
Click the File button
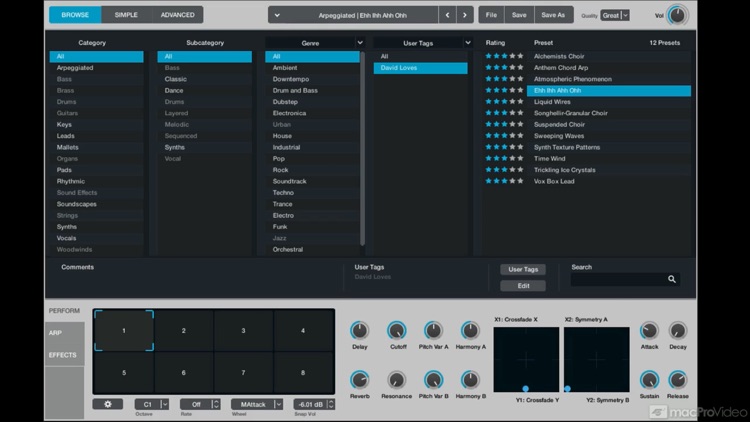[x=491, y=15]
